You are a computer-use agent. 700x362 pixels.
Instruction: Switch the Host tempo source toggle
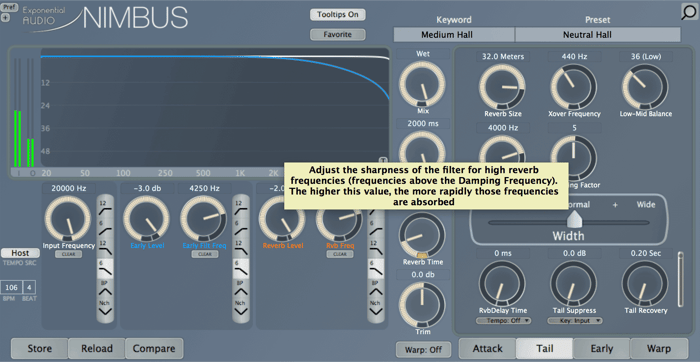20,253
